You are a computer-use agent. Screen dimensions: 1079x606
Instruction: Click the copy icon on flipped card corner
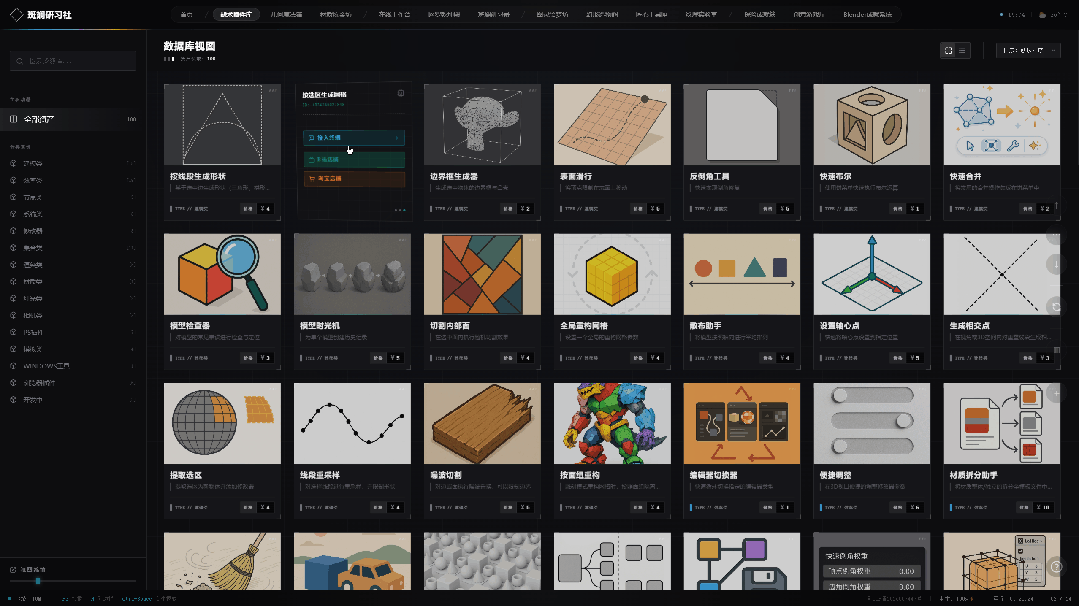[x=400, y=93]
